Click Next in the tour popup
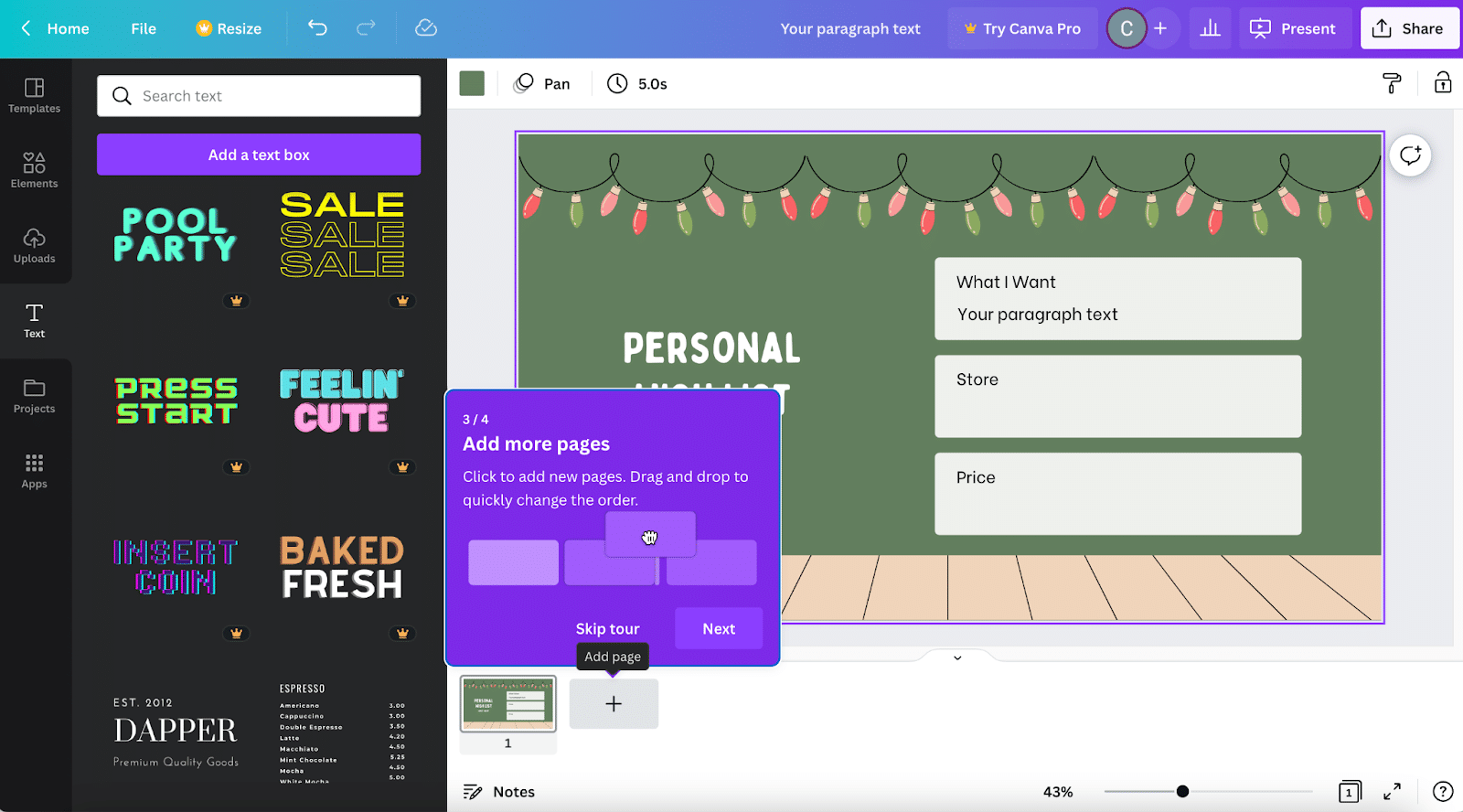Viewport: 1463px width, 812px height. [719, 629]
